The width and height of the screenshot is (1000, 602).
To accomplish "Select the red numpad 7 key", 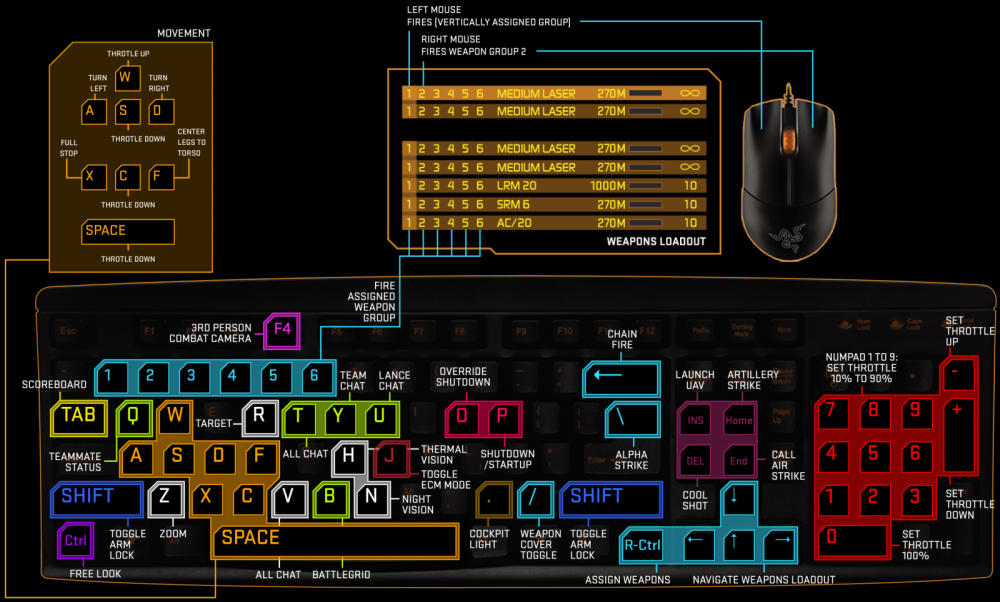I will coord(833,412).
